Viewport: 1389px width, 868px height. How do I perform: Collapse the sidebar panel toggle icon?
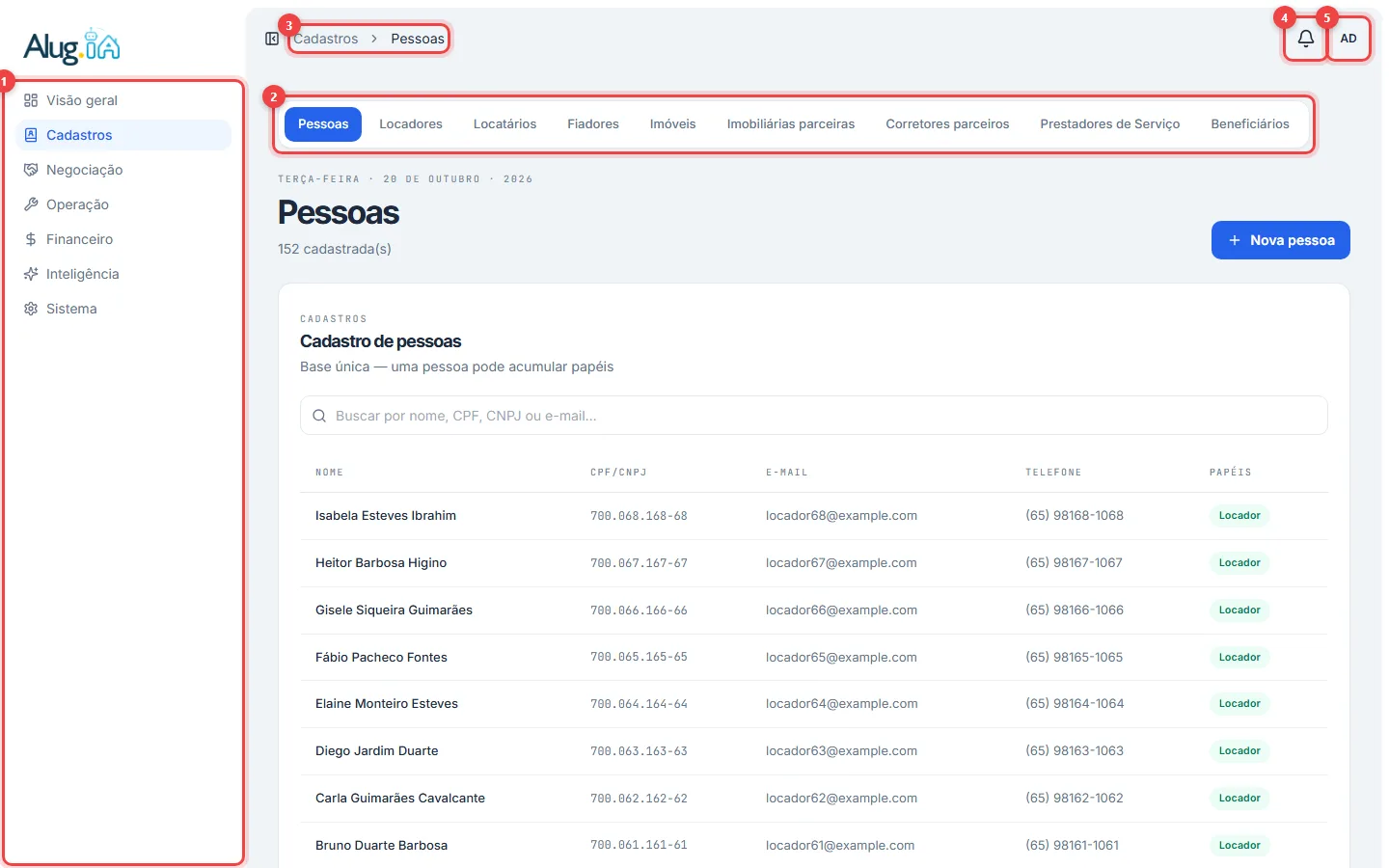(272, 39)
